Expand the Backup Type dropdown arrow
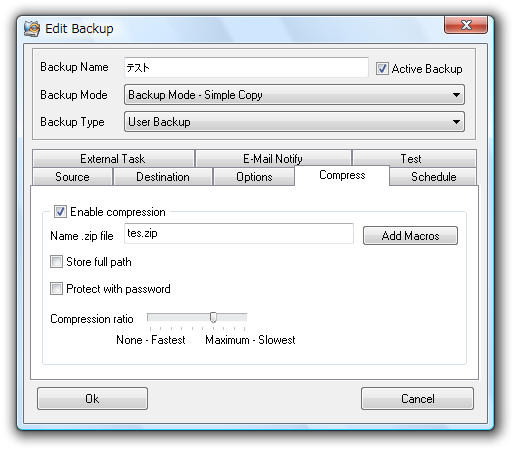 pos(456,122)
